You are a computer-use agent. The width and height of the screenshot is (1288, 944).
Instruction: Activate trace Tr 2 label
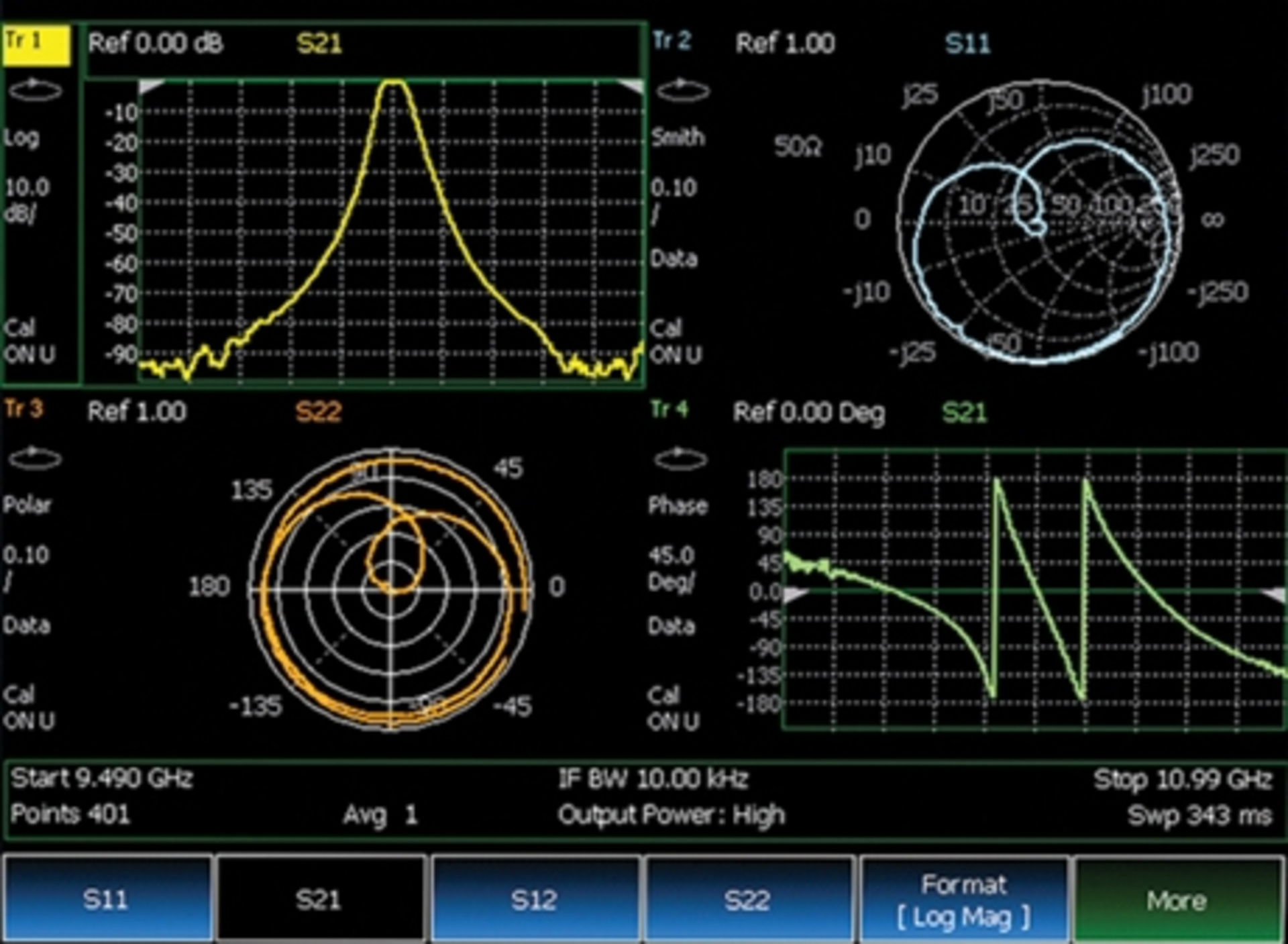[x=672, y=42]
